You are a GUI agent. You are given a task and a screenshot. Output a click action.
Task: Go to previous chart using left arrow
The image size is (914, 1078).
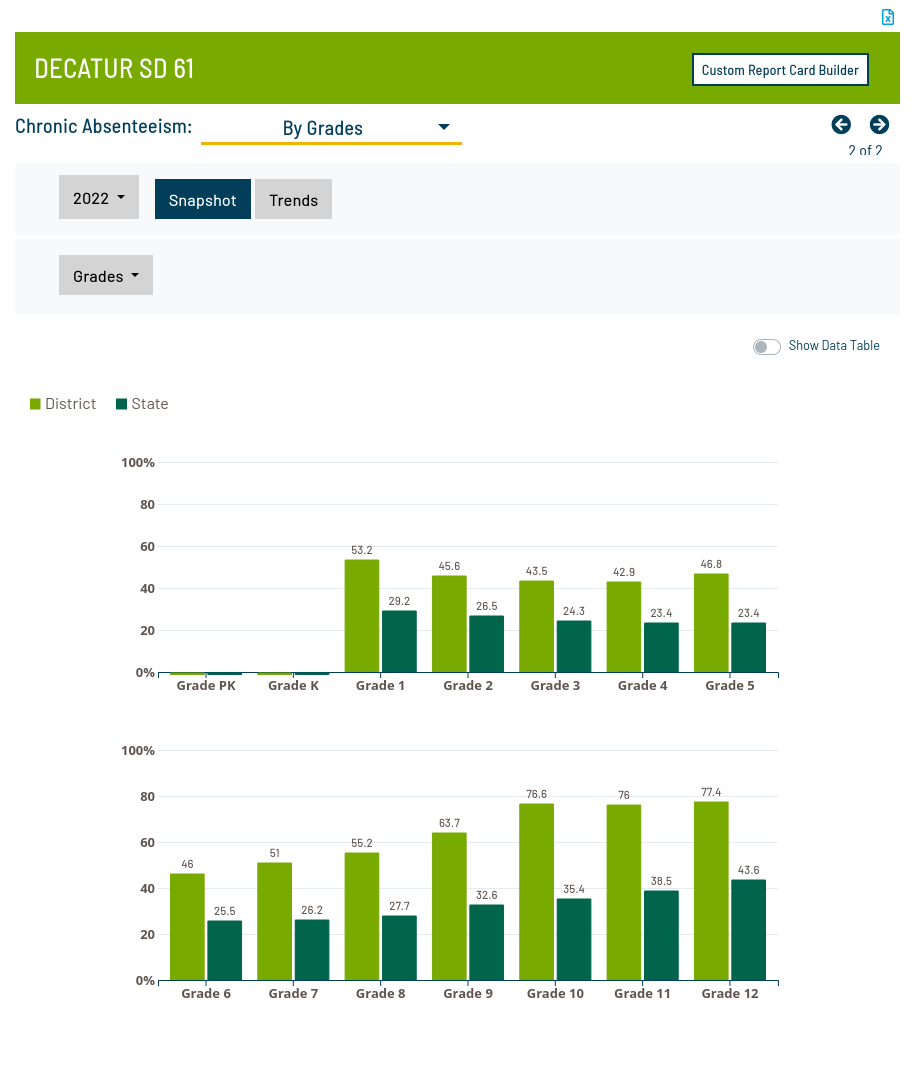[841, 124]
